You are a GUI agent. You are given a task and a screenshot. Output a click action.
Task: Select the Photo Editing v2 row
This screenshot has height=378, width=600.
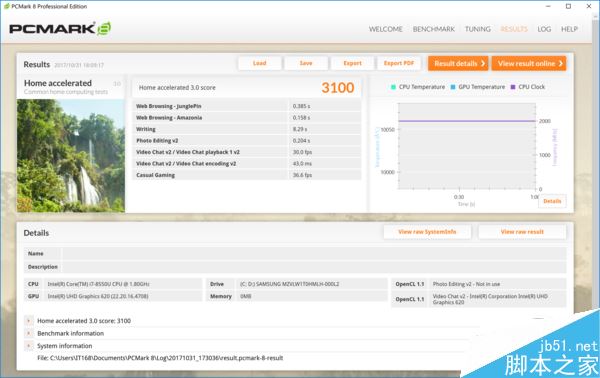tap(246, 140)
